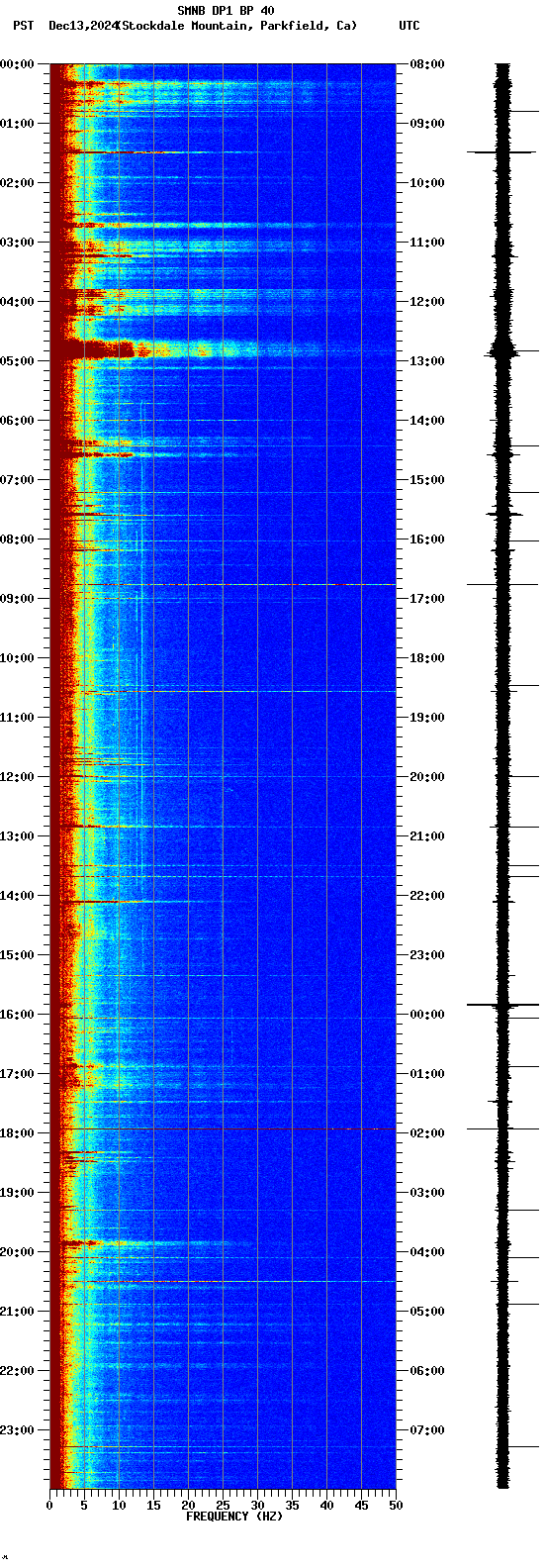Click the title text "SMNB DP1 BP 40"
Image resolution: width=546 pixels, height=1568 pixels.
point(226,11)
